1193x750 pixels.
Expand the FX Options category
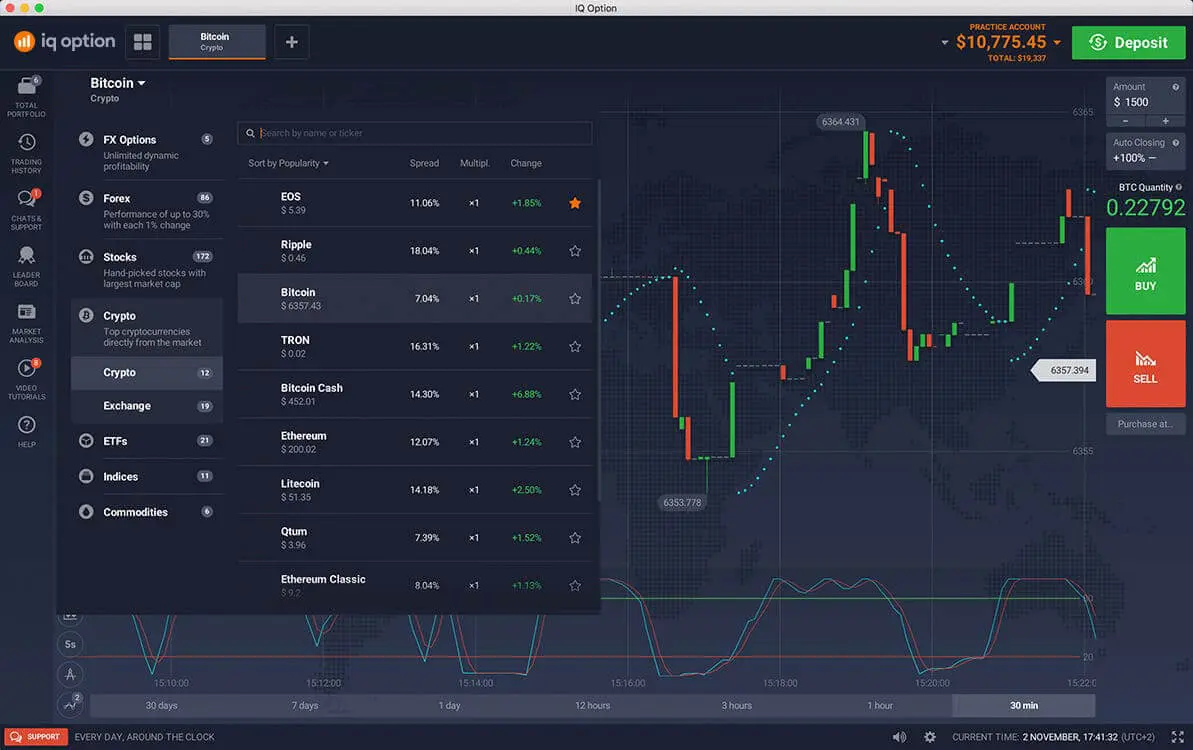(146, 151)
